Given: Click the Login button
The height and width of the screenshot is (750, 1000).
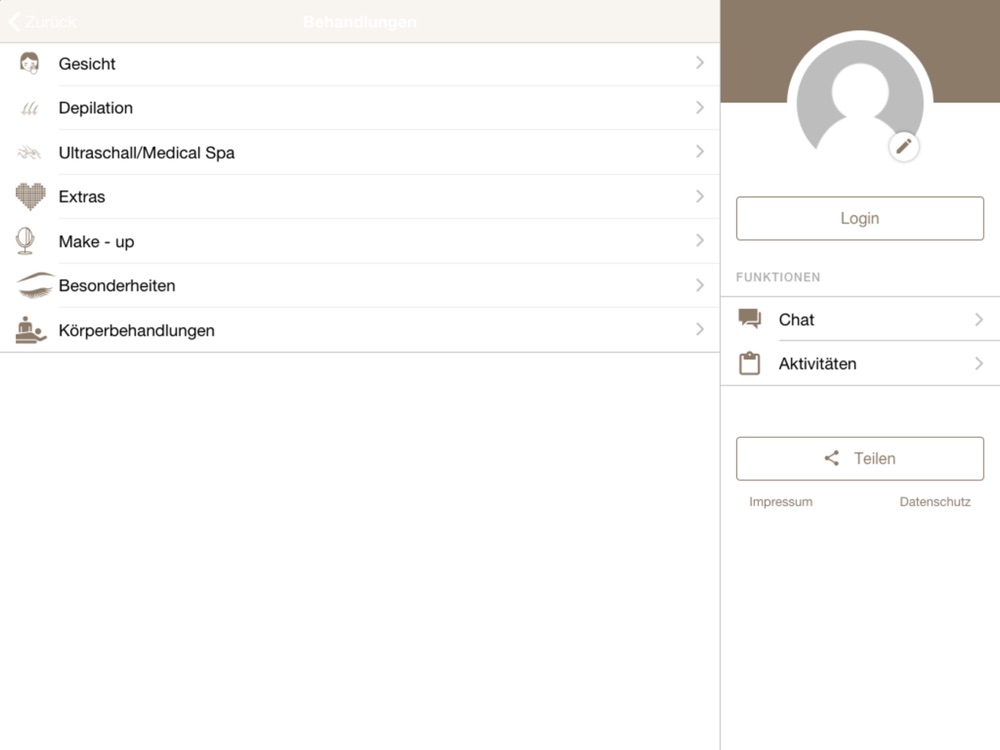Looking at the screenshot, I should (860, 218).
